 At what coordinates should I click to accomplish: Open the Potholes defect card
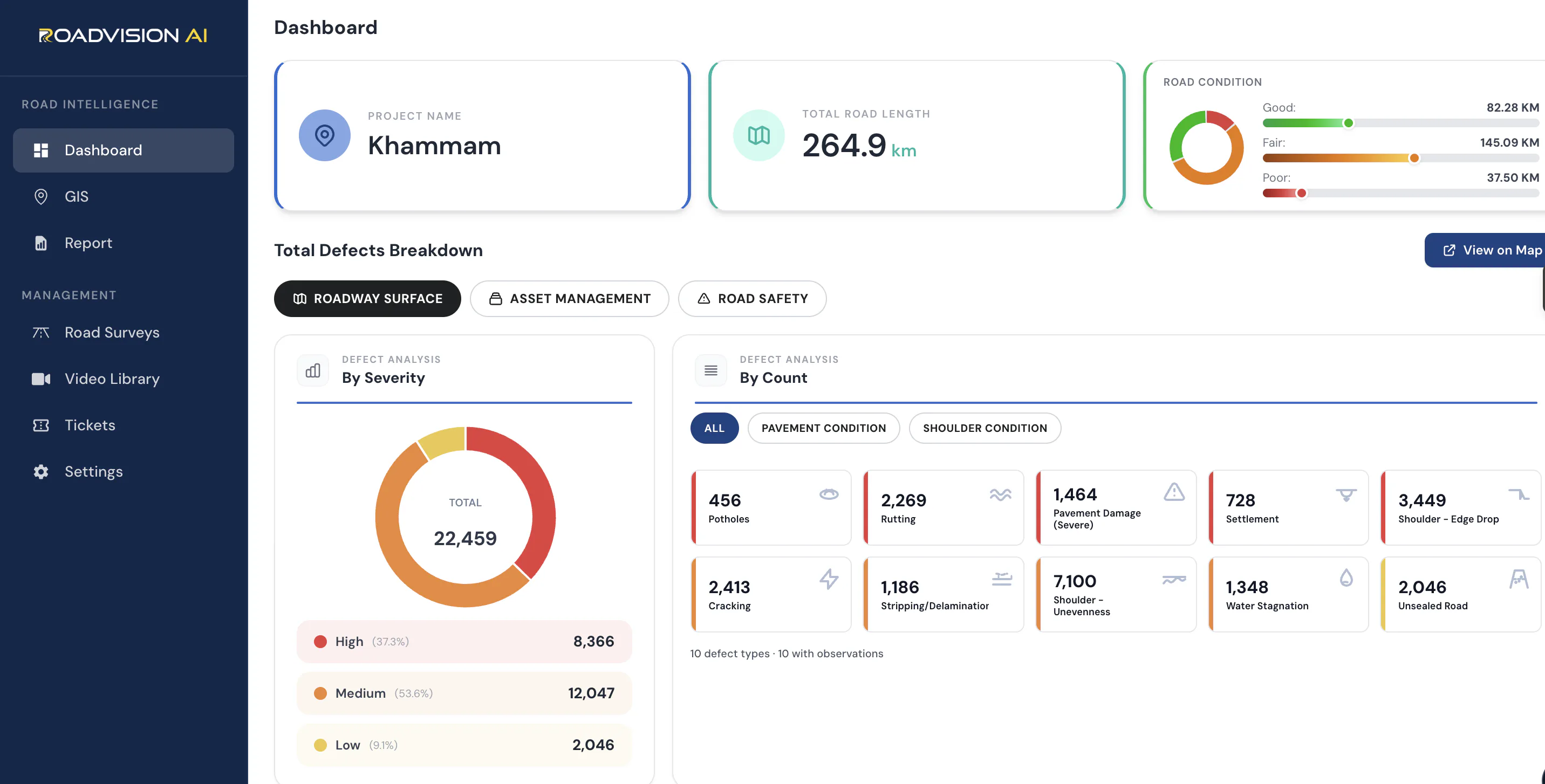[771, 507]
